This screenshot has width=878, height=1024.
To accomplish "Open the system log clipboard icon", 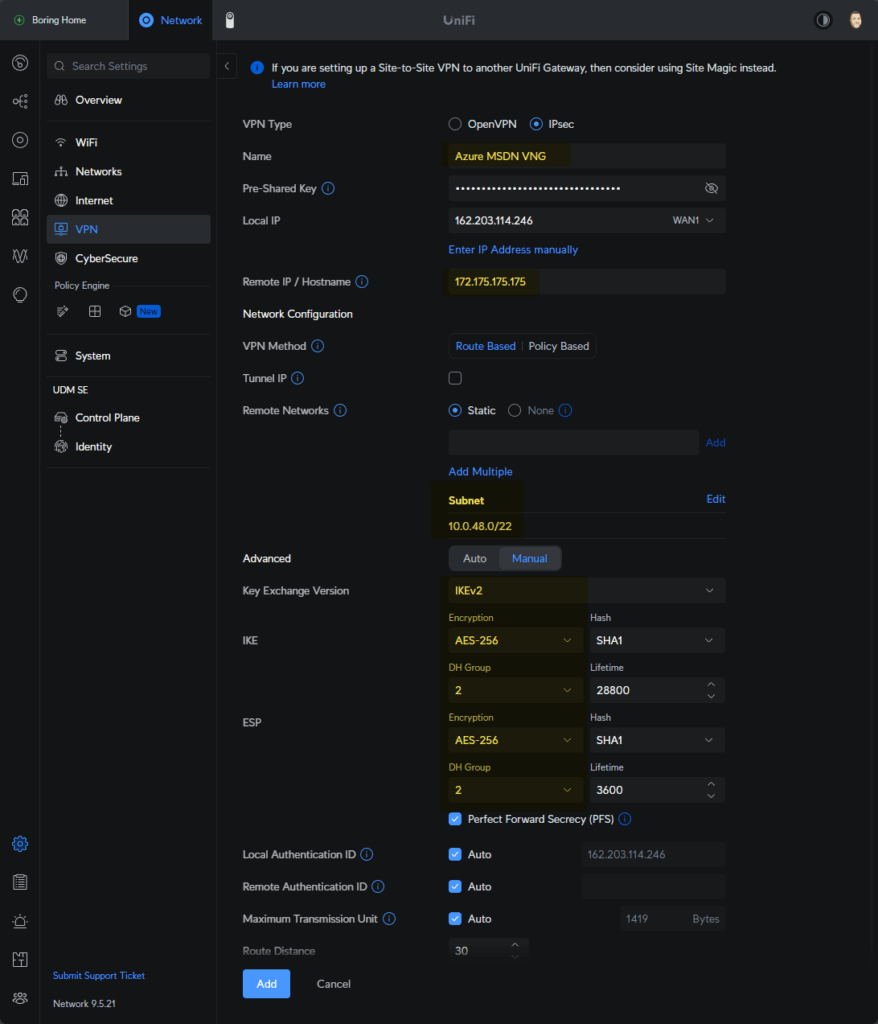I will coord(19,881).
